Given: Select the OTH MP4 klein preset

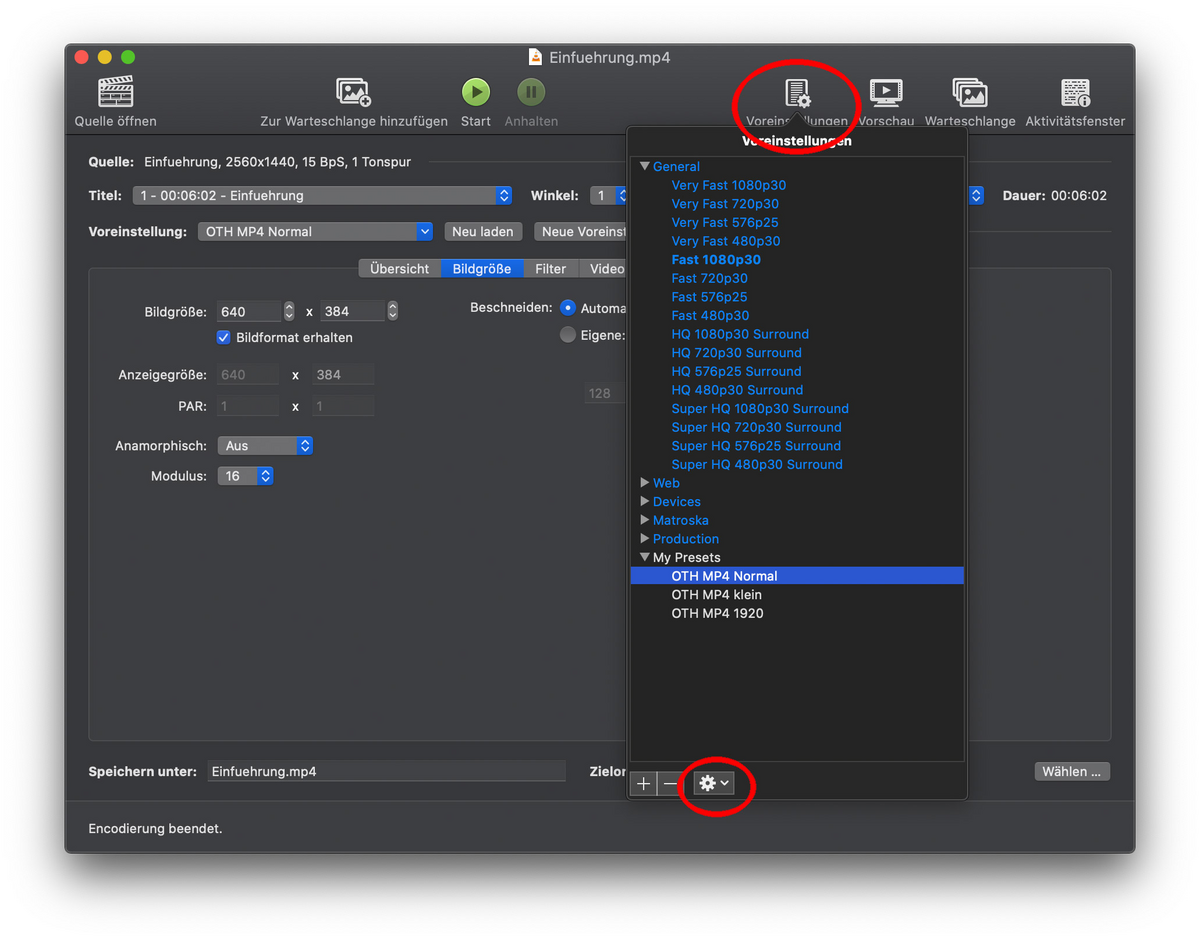Looking at the screenshot, I should 716,595.
